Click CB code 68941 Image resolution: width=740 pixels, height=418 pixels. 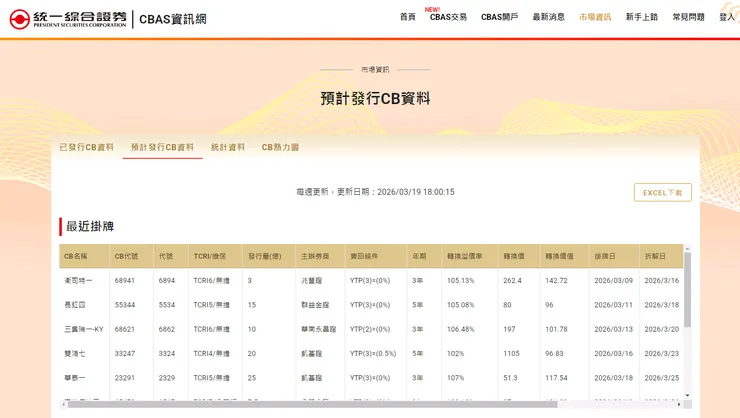[125, 280]
